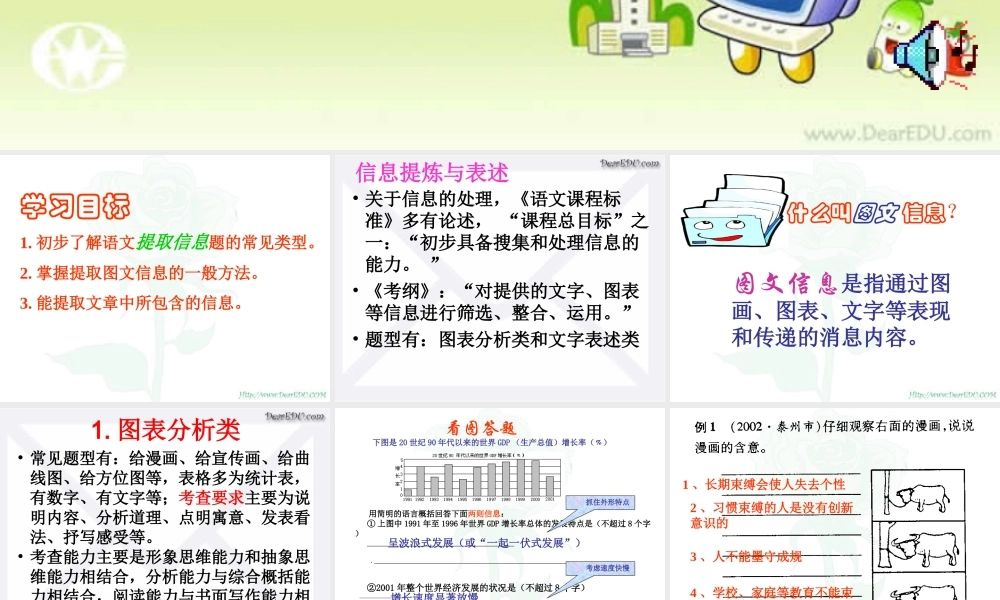
Task: Click the second cow cartoon panel
Action: click(x=917, y=546)
